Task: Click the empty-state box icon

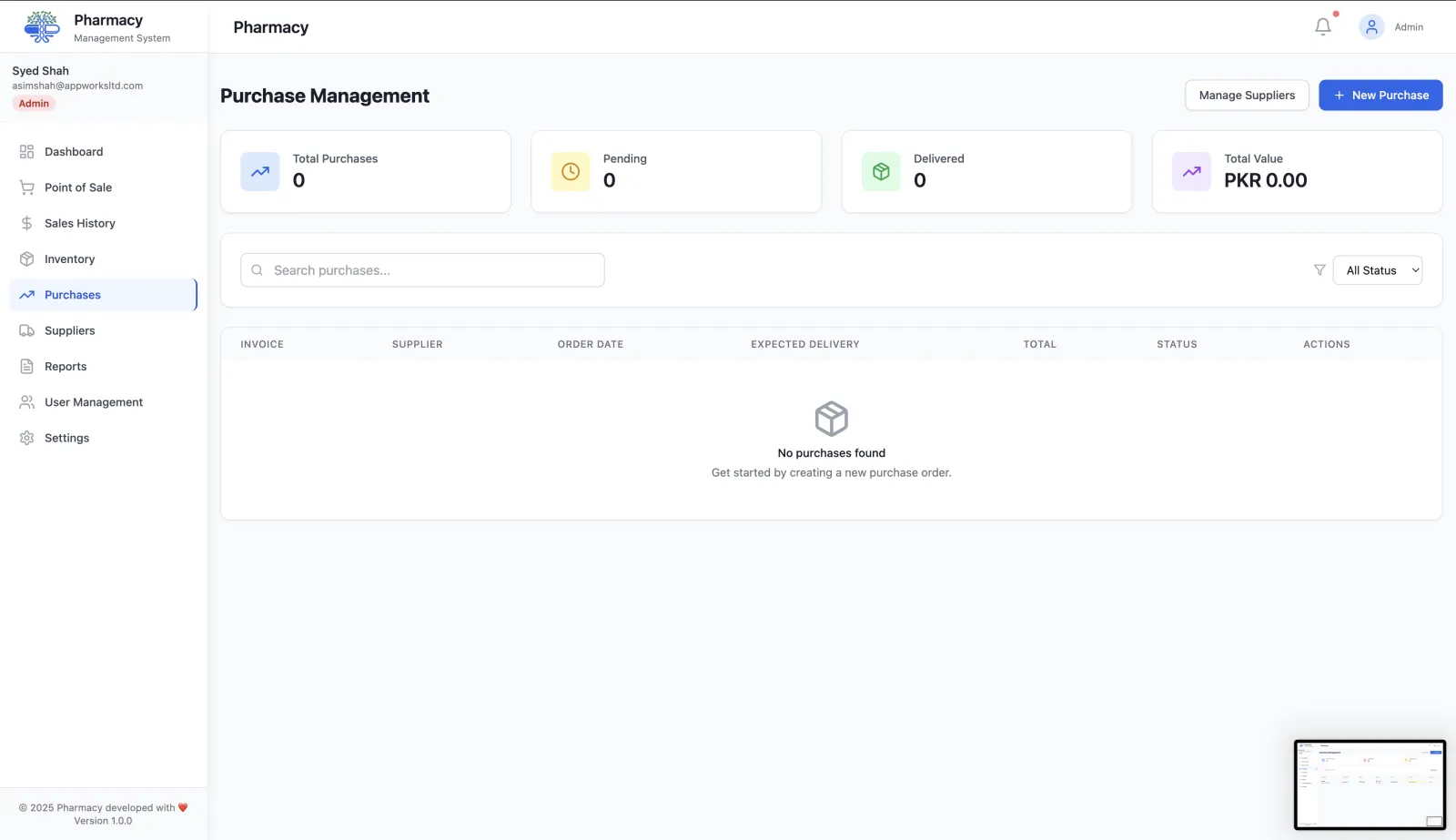Action: (x=832, y=419)
